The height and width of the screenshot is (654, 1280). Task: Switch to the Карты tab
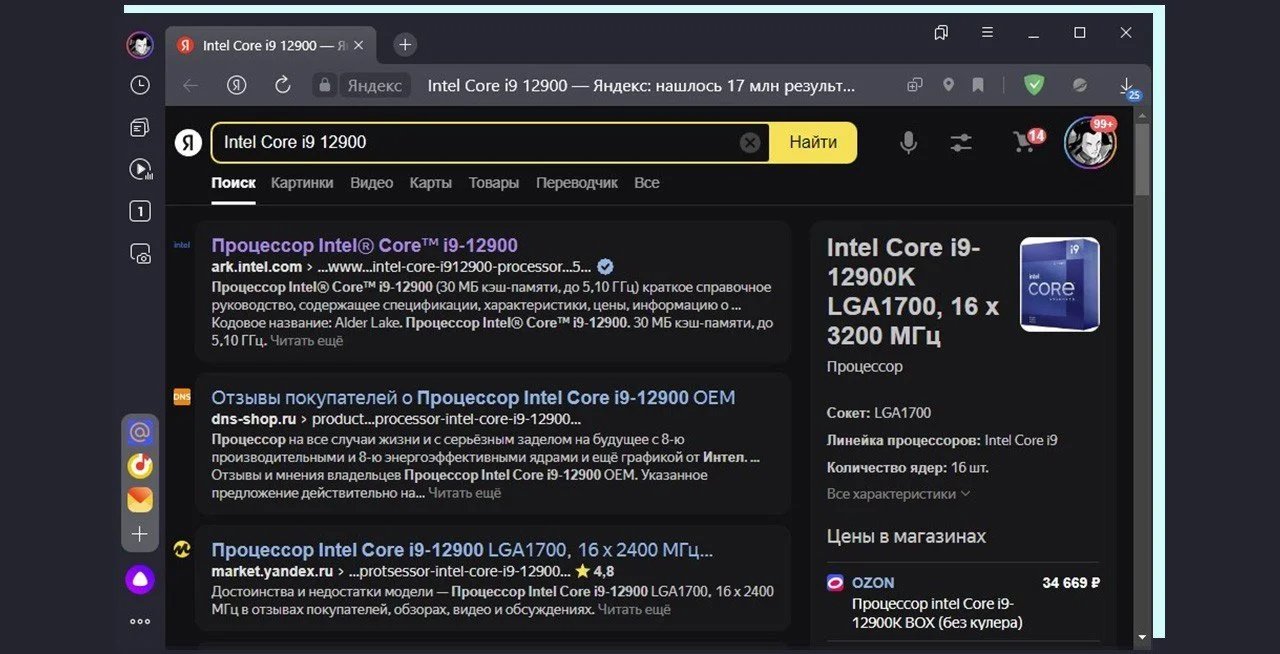tap(430, 183)
